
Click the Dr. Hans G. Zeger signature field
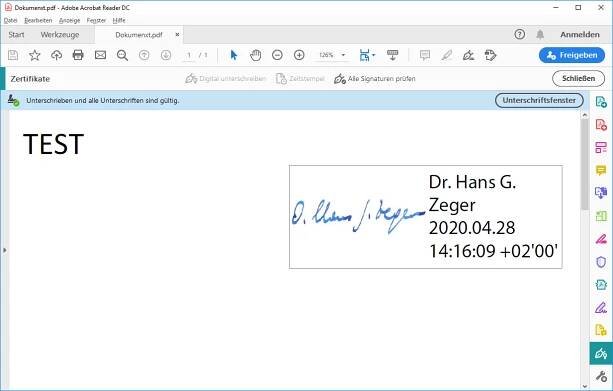click(x=426, y=217)
